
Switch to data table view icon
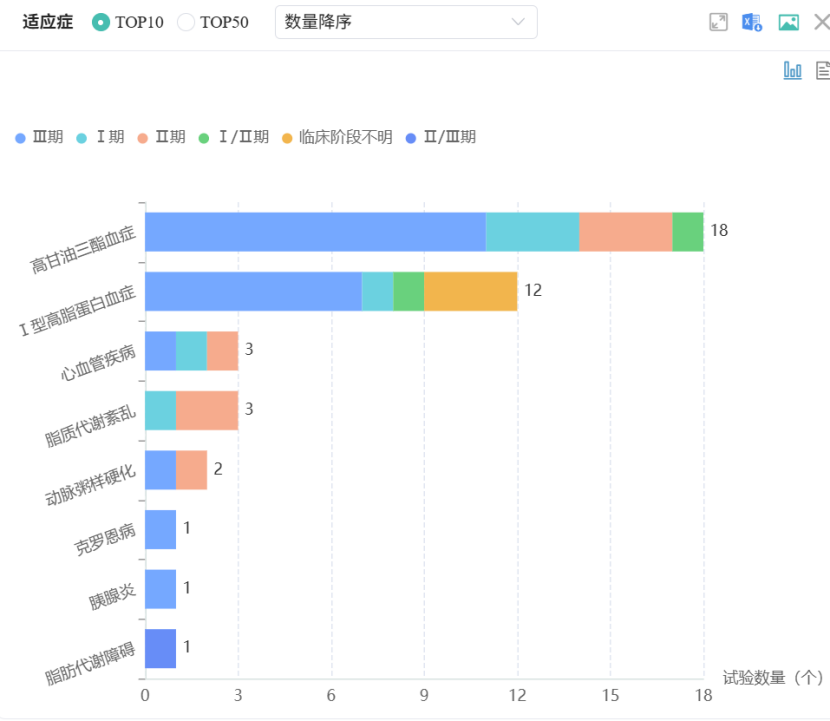tap(823, 70)
